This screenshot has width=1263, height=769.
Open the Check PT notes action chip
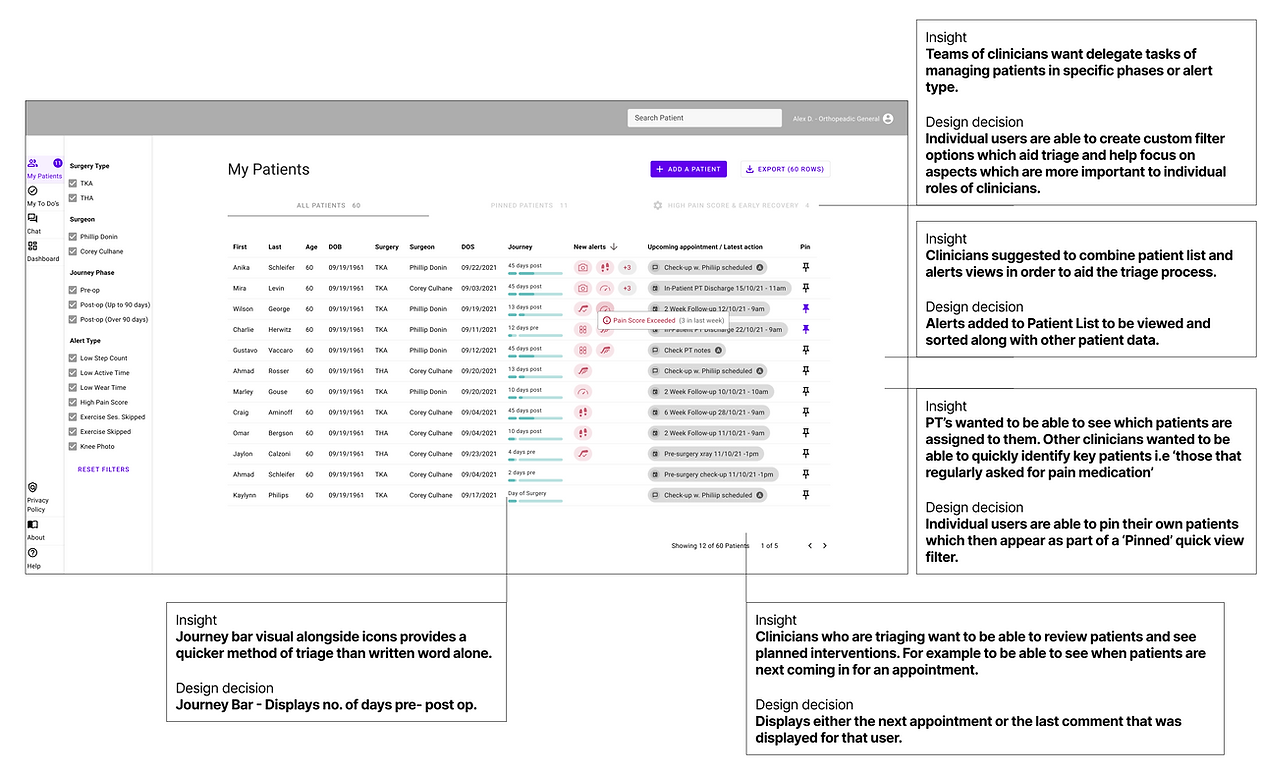pos(686,350)
